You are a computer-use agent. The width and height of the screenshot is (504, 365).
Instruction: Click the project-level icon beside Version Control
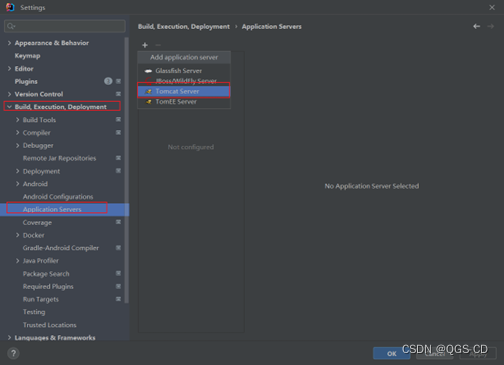(x=118, y=94)
